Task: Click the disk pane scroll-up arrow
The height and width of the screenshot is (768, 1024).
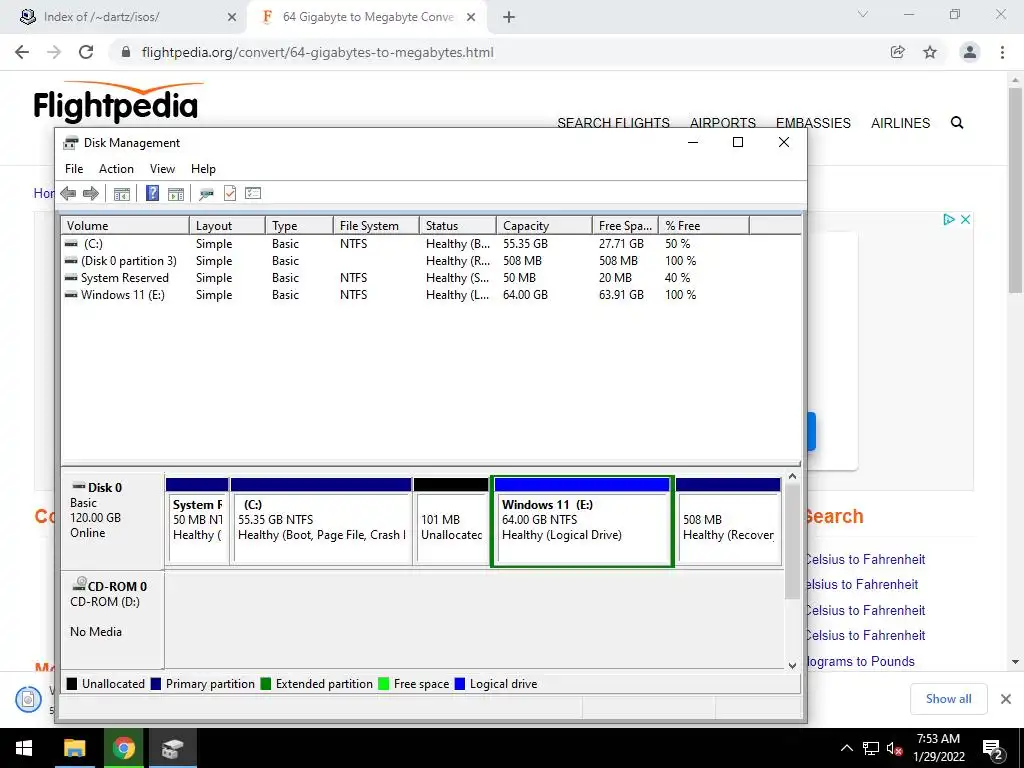Action: tap(792, 477)
